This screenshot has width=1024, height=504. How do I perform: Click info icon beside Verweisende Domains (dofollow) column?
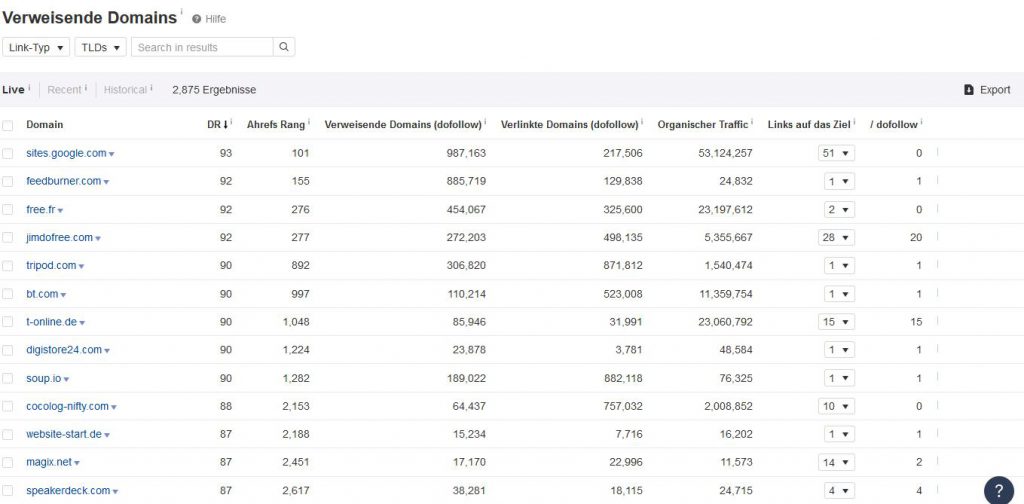[x=485, y=121]
